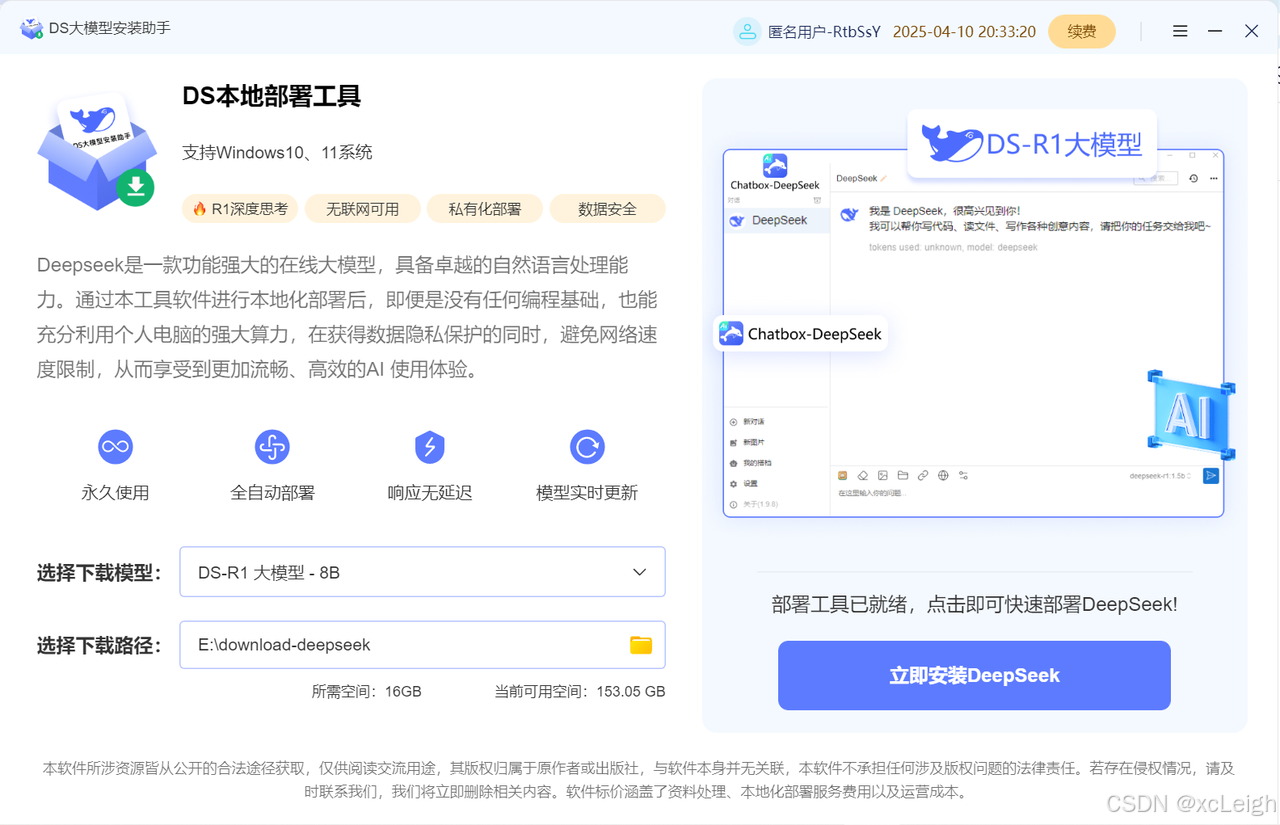Image resolution: width=1280 pixels, height=825 pixels.
Task: Click the 匿名用户-RtbSsY username
Action: [824, 32]
